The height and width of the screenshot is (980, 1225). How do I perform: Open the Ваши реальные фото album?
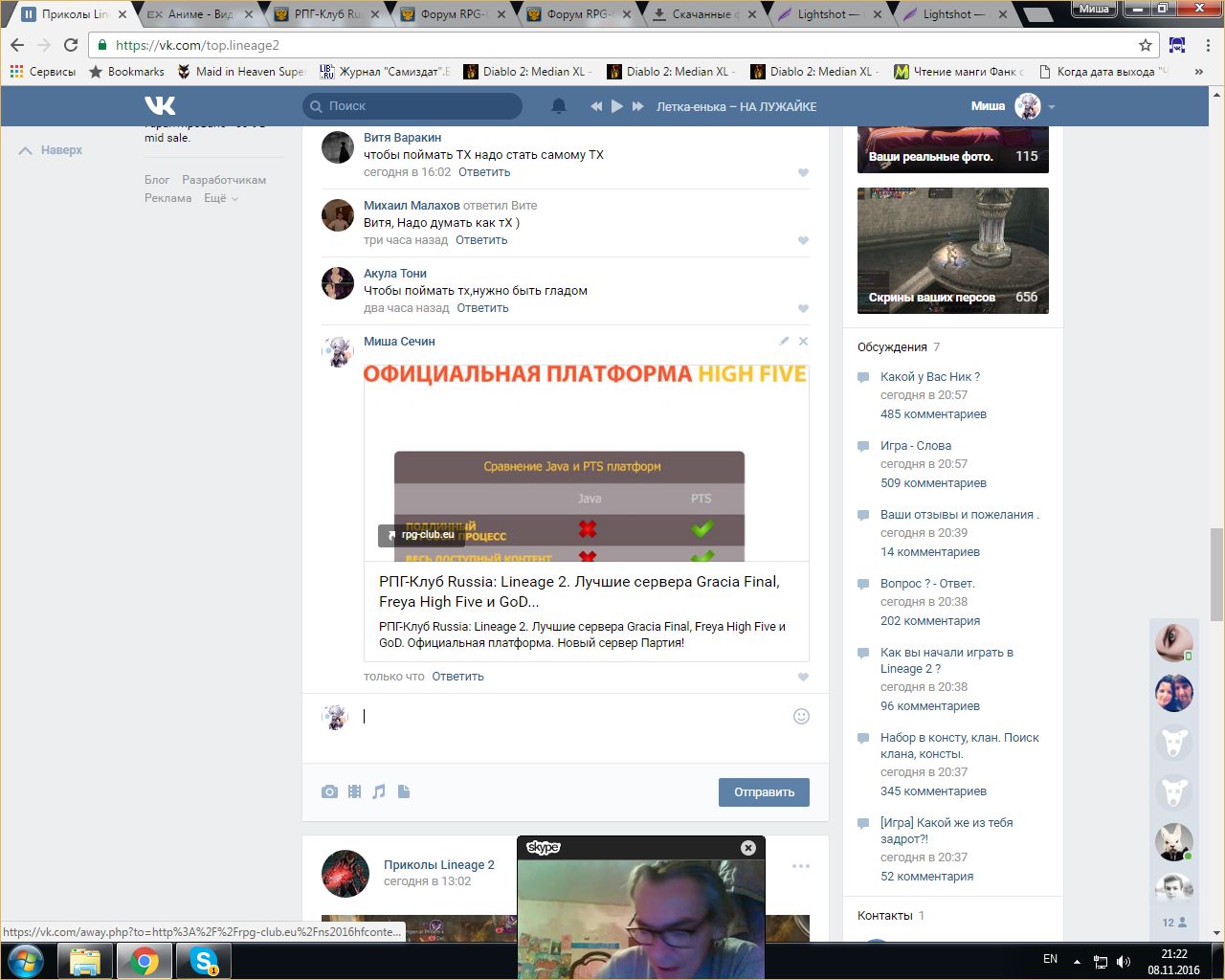pyautogui.click(x=953, y=150)
